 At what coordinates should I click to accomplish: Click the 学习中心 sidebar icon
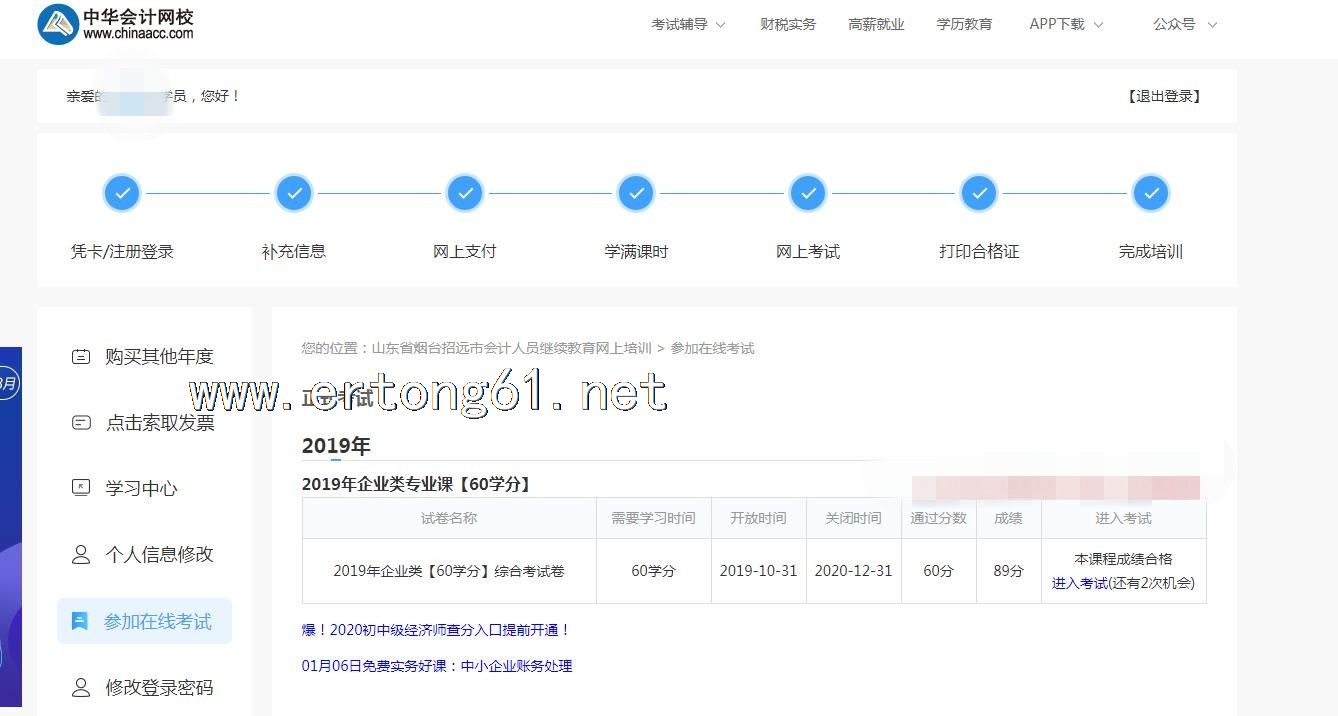81,488
